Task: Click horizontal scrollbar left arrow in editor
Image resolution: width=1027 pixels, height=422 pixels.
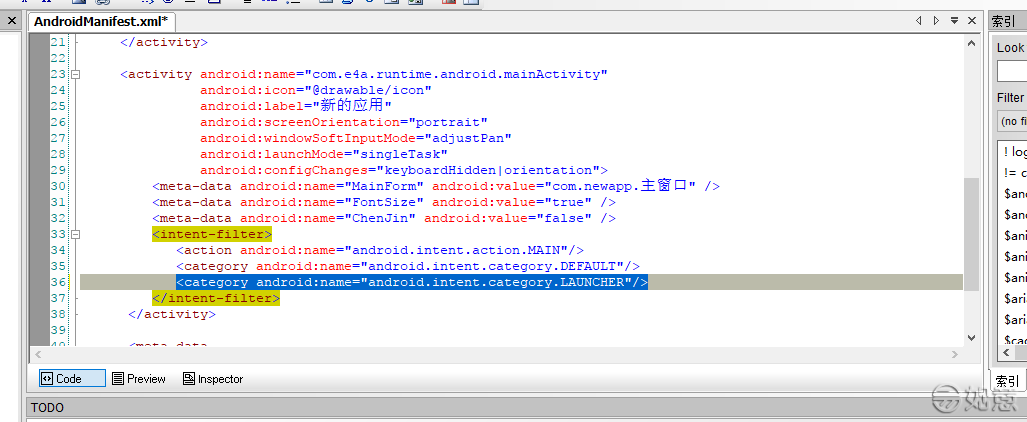Action: point(39,354)
